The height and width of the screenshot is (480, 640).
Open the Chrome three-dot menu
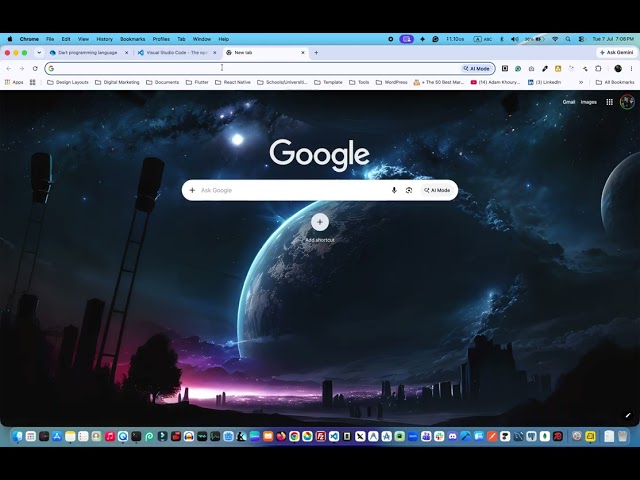[x=631, y=69]
